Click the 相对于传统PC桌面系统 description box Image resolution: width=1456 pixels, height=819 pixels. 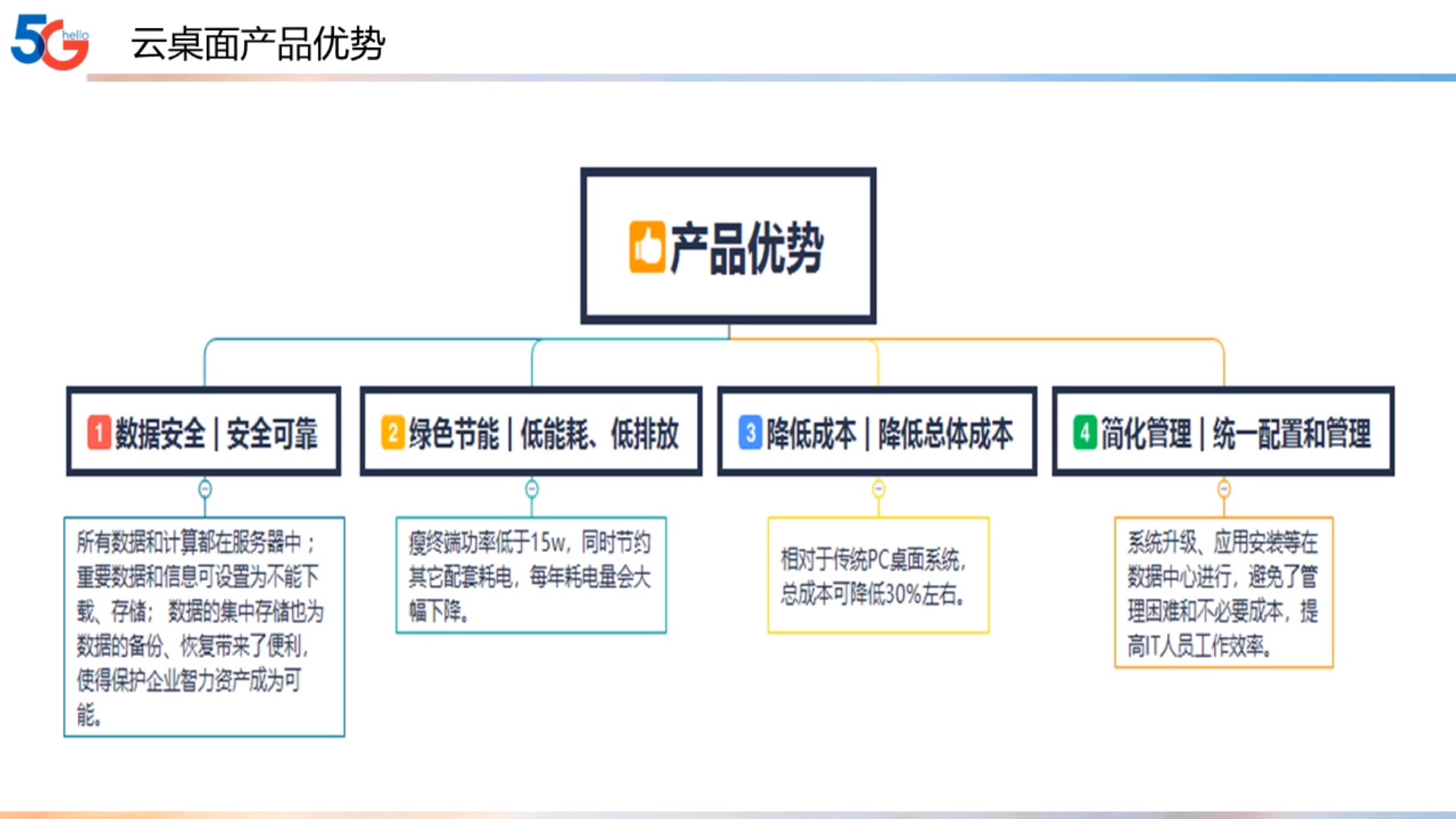[878, 575]
